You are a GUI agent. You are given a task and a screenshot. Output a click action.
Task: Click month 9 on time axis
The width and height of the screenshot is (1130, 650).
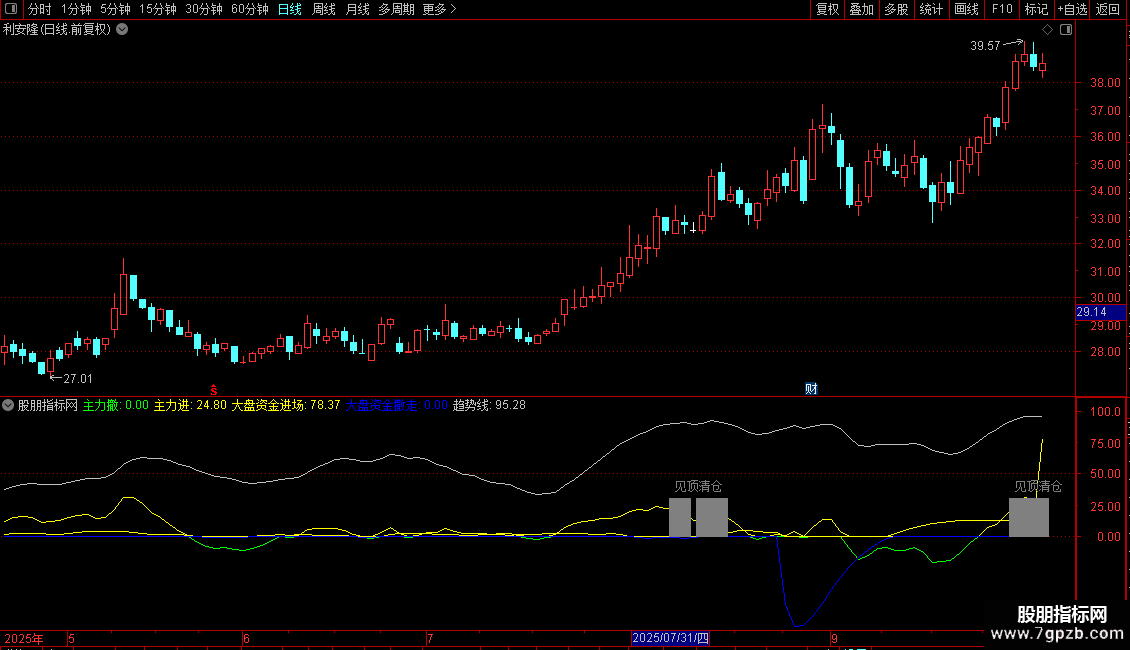(834, 639)
